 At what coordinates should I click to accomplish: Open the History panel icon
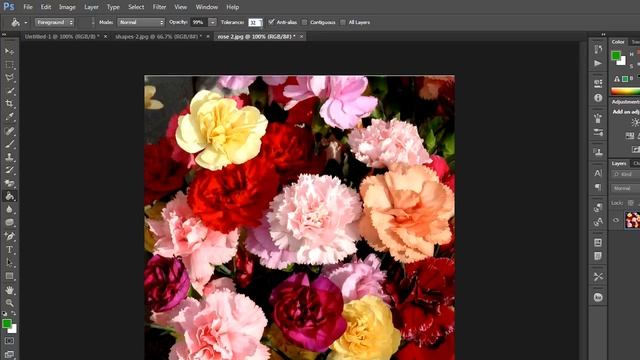598,49
